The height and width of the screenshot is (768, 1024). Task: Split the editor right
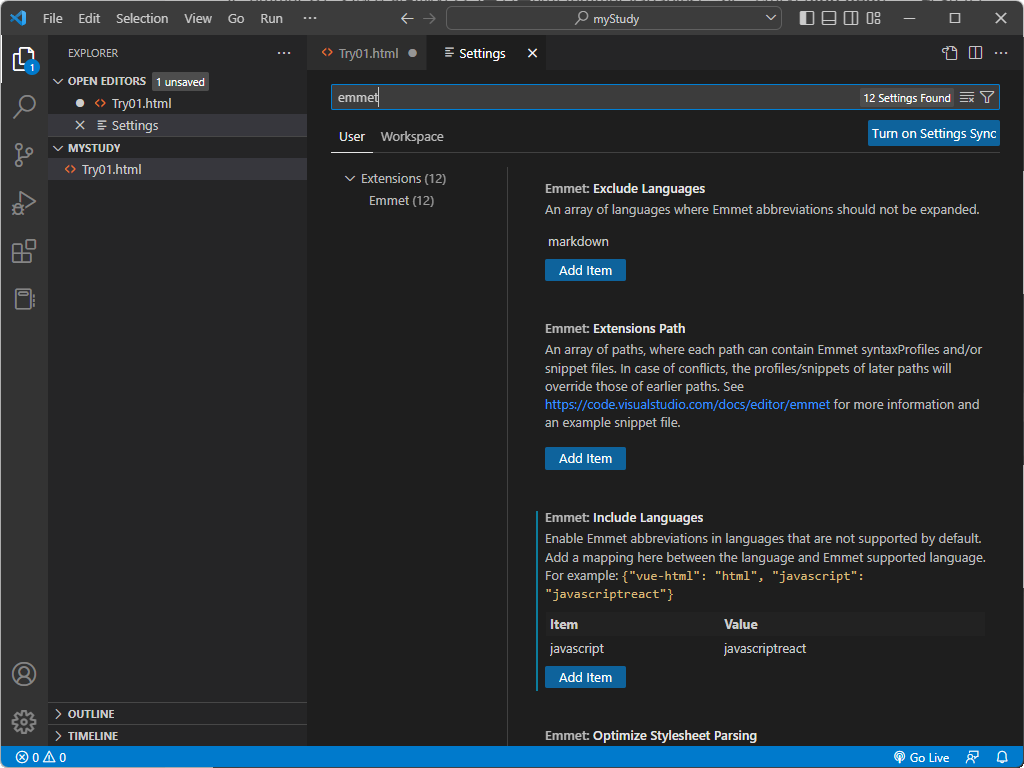(x=976, y=53)
